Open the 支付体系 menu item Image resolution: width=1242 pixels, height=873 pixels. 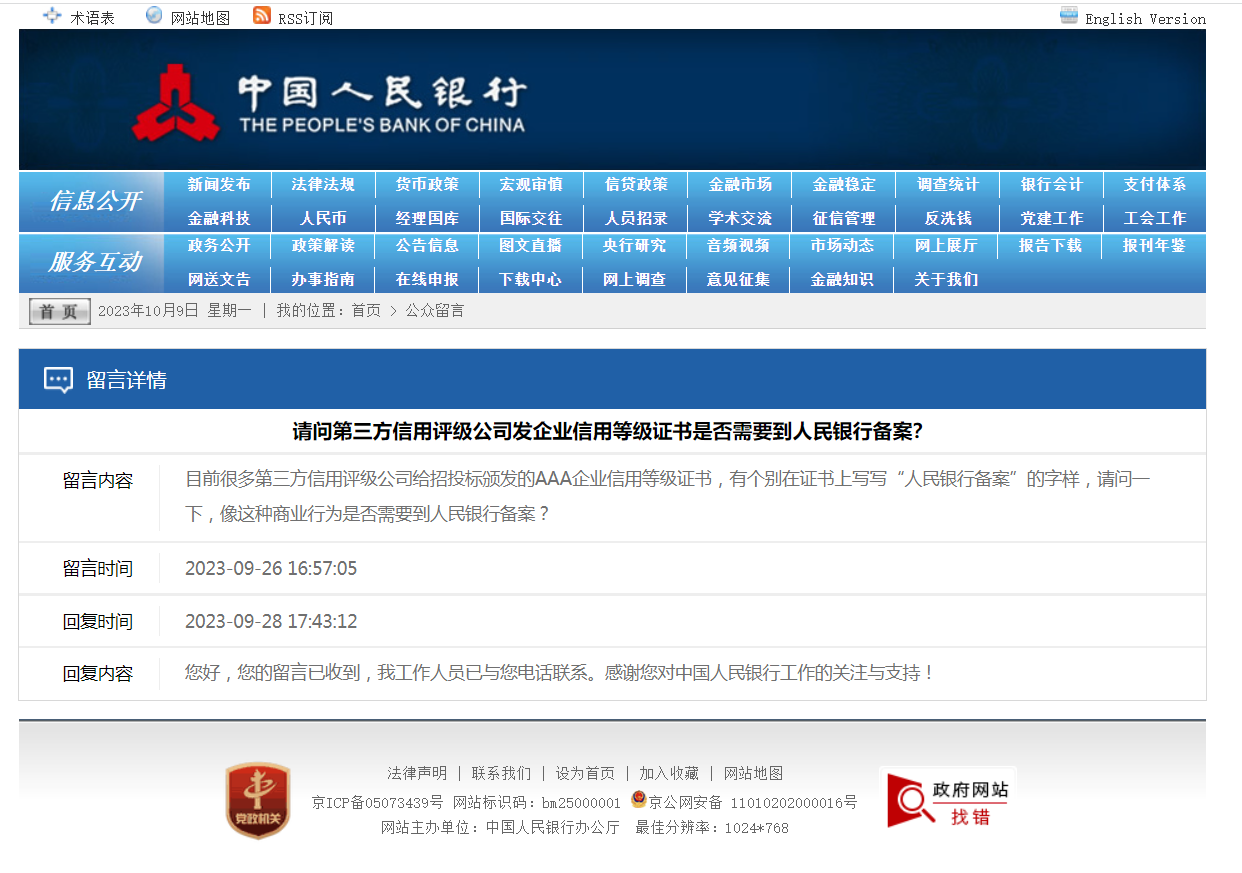click(1155, 185)
